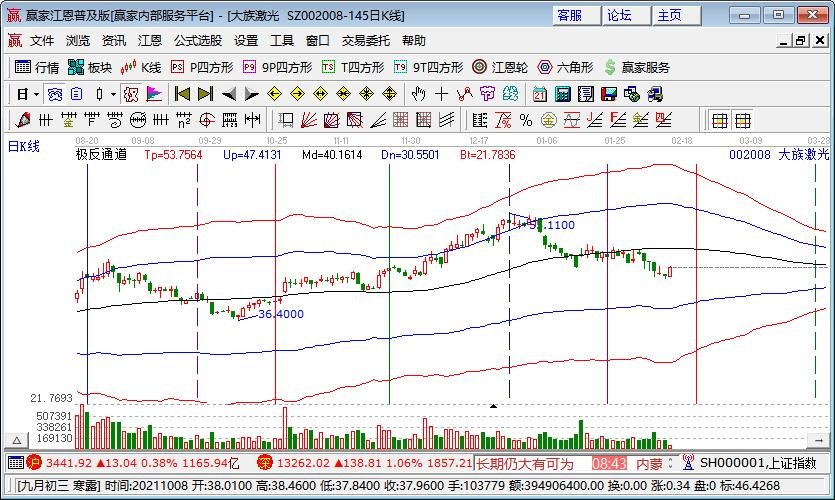
Task: Jump to first bar icon
Action: coord(182,94)
